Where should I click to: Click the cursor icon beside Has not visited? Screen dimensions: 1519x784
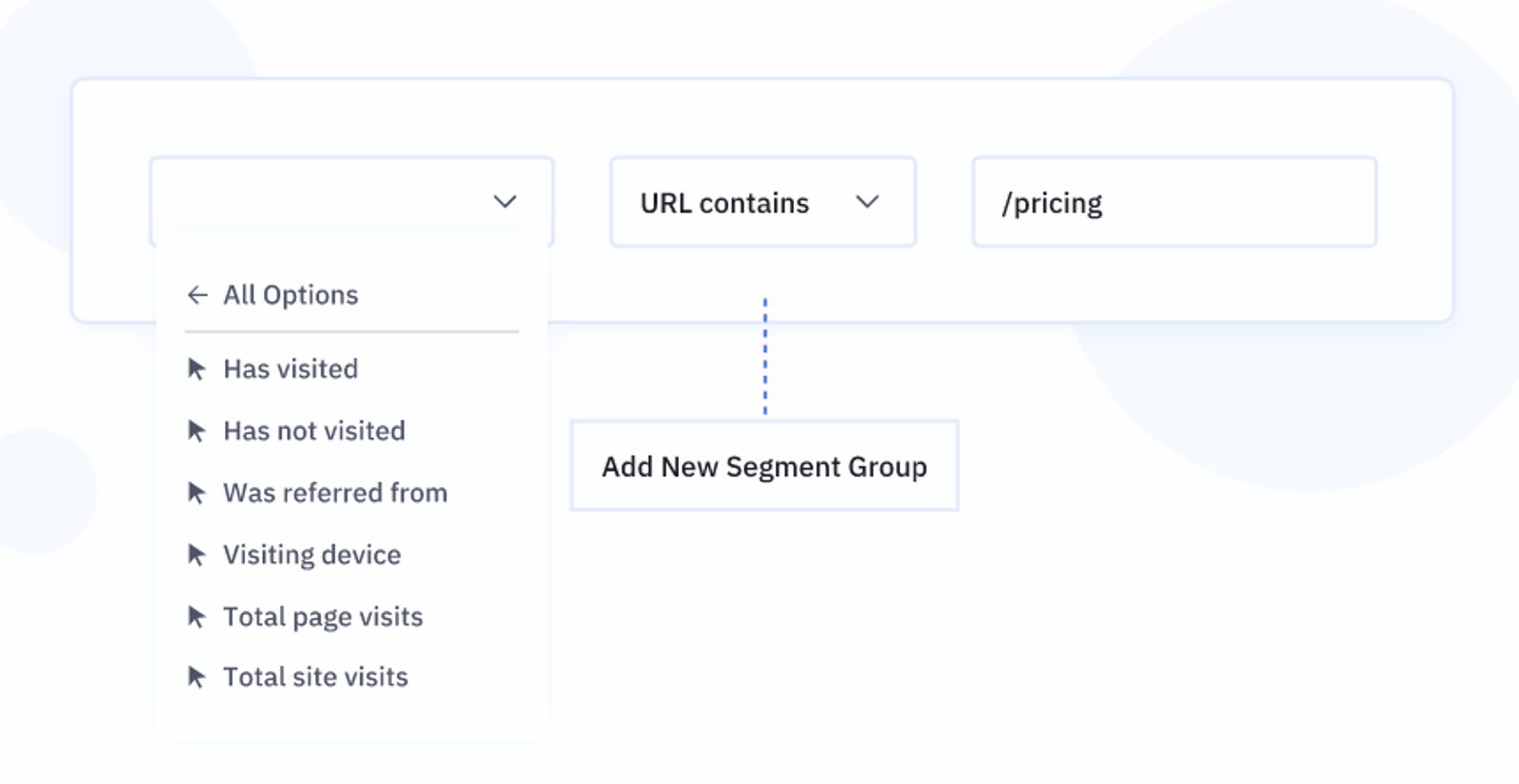tap(196, 431)
